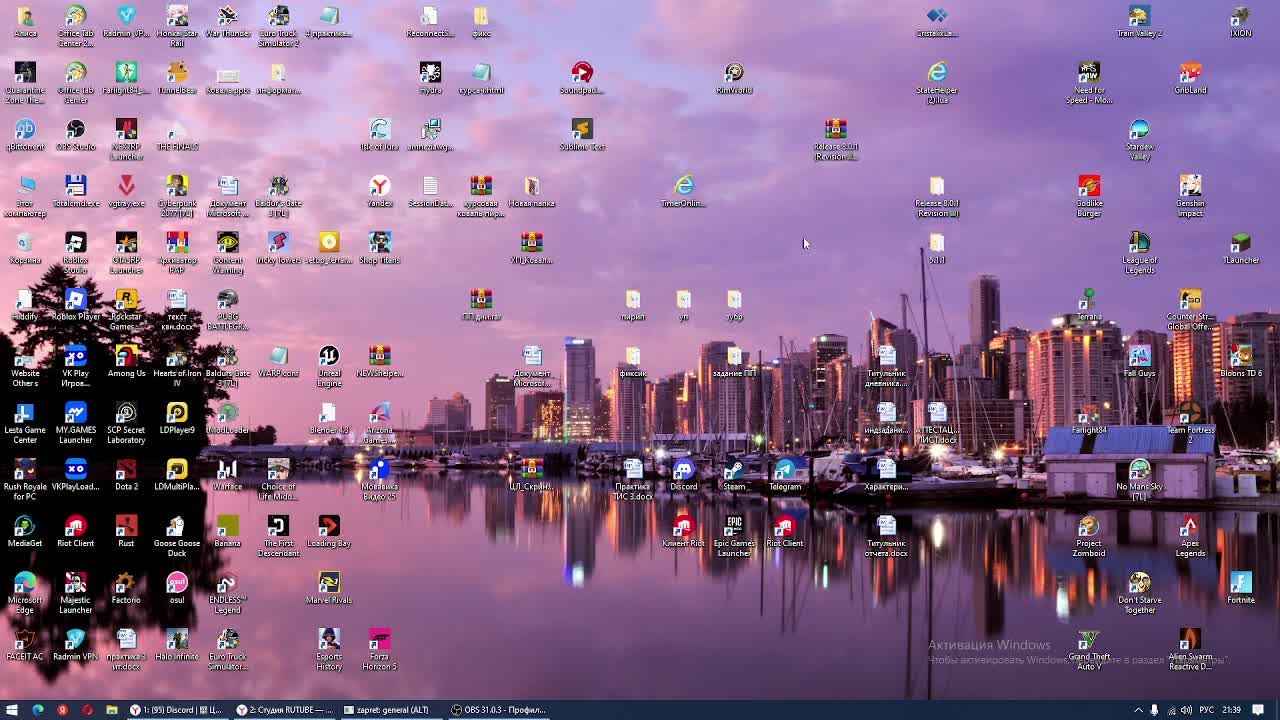Select the Don't Starve Together icon
Screen dimensions: 1280x720
pyautogui.click(x=1140, y=592)
